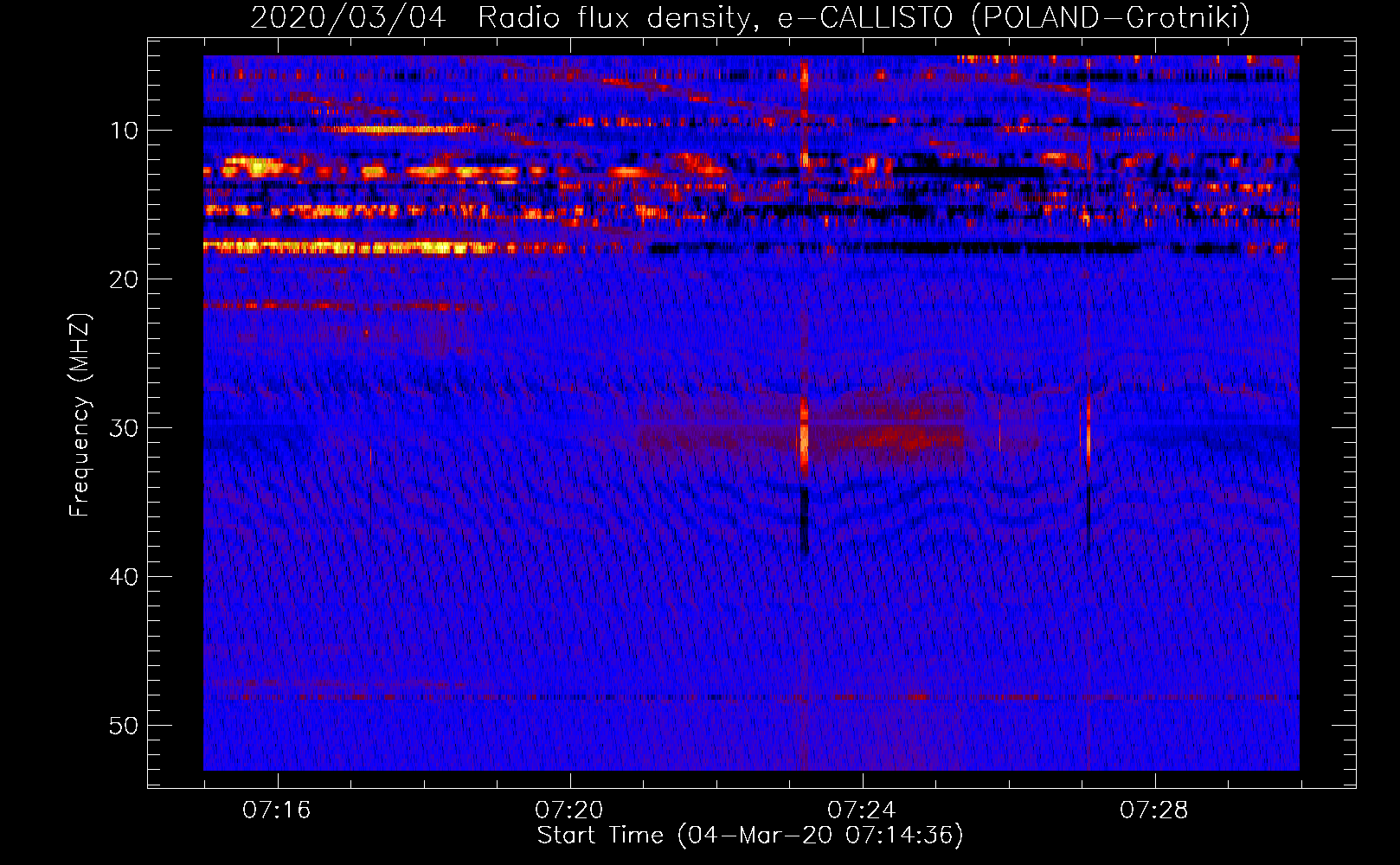Click the Frequency (MHZ) axis label
This screenshot has width=1400, height=865.
tap(80, 414)
